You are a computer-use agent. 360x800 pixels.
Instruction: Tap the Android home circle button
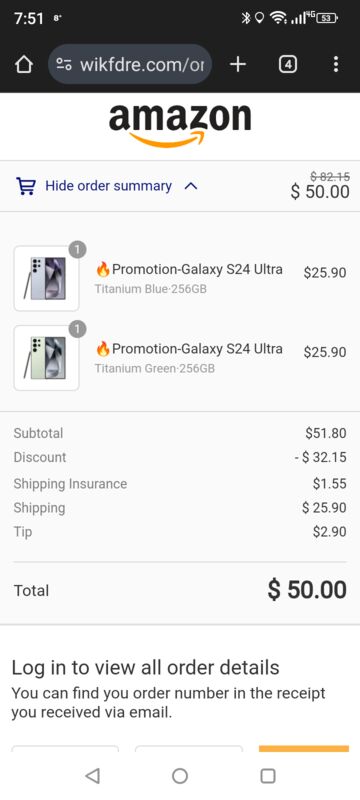180,776
